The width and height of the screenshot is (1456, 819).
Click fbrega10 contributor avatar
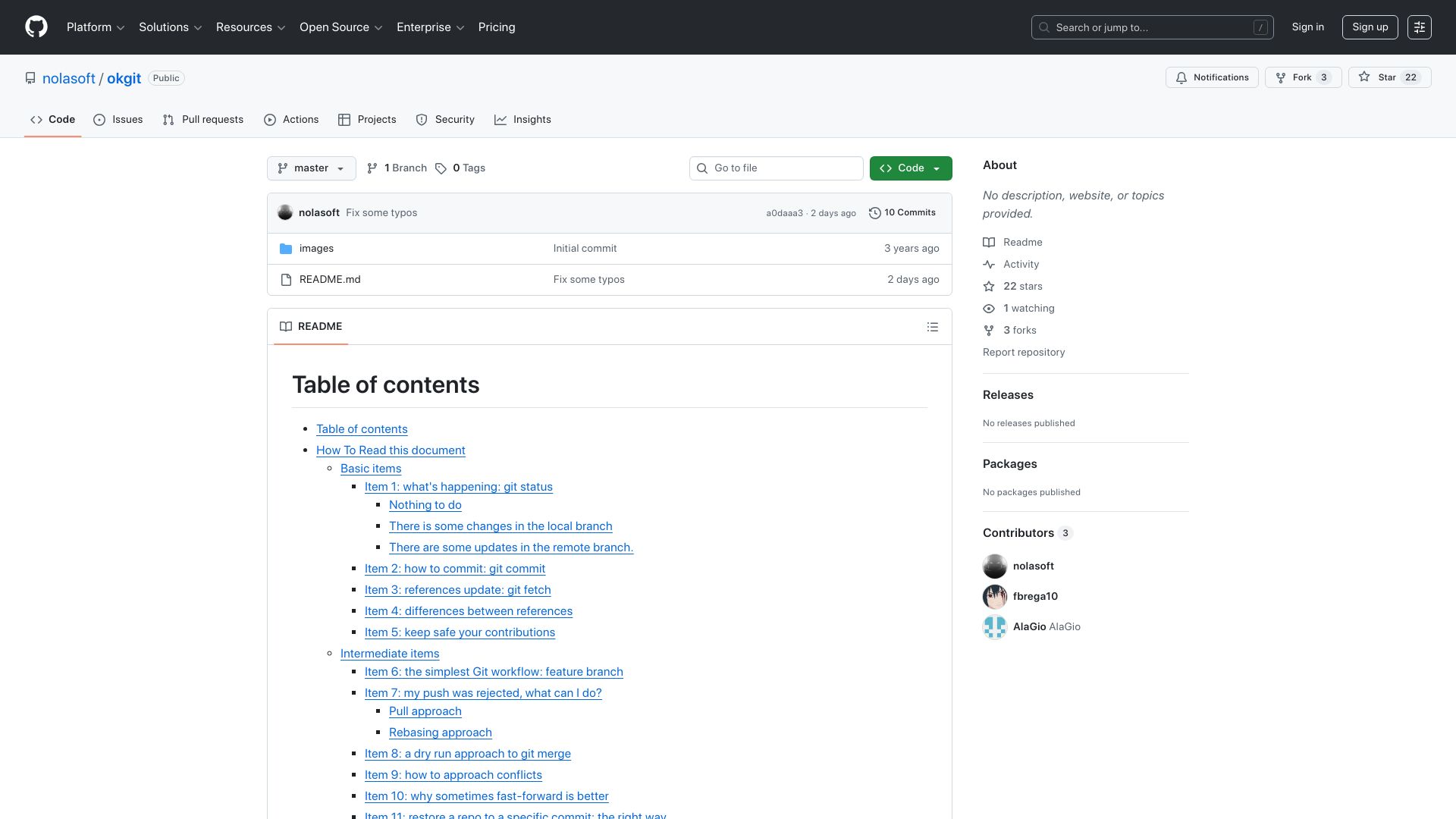[x=995, y=597]
